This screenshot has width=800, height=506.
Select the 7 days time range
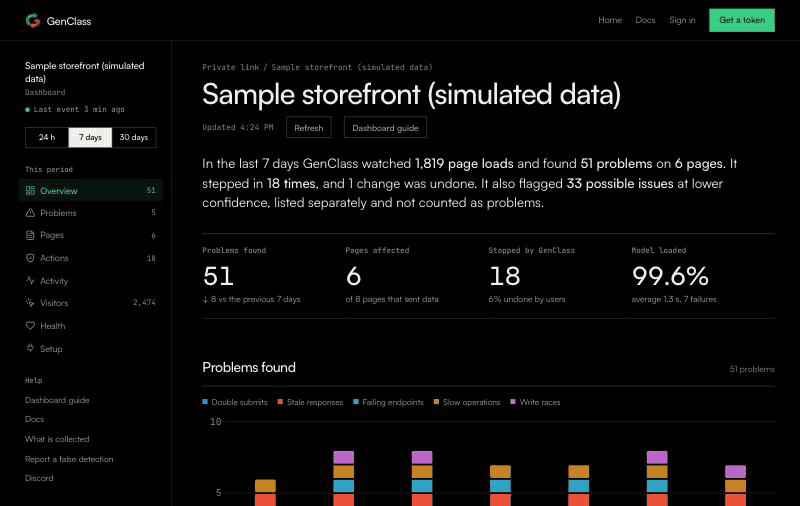coord(90,137)
